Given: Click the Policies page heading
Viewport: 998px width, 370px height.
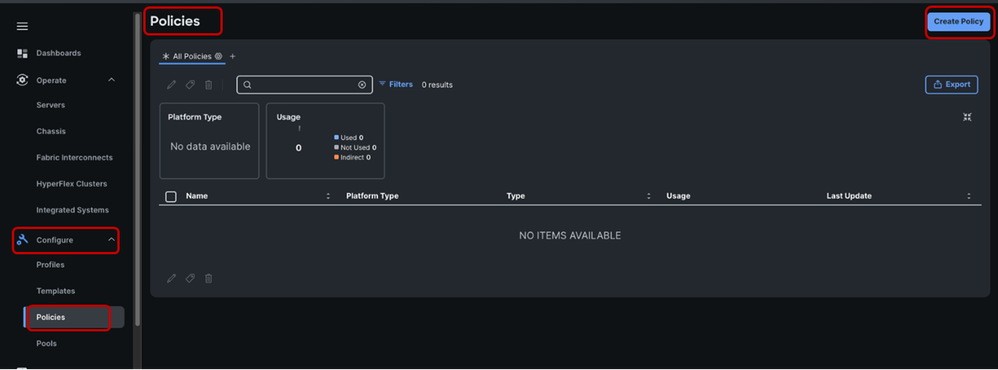Looking at the screenshot, I should (x=175, y=21).
